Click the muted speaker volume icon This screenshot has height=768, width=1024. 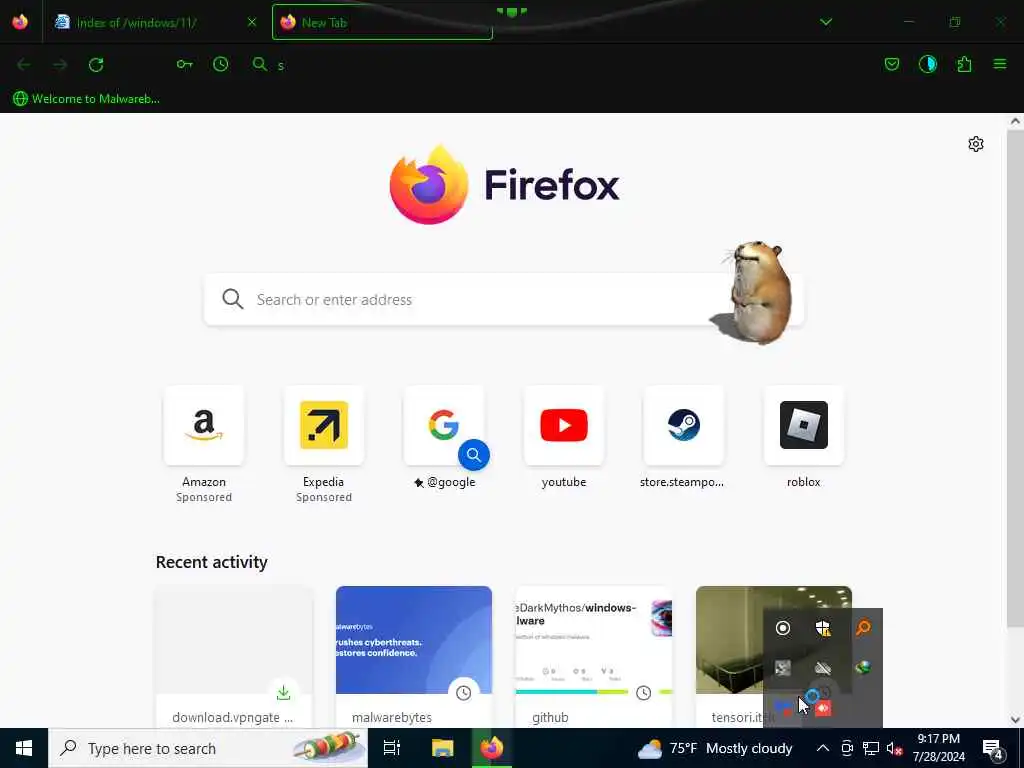click(894, 748)
